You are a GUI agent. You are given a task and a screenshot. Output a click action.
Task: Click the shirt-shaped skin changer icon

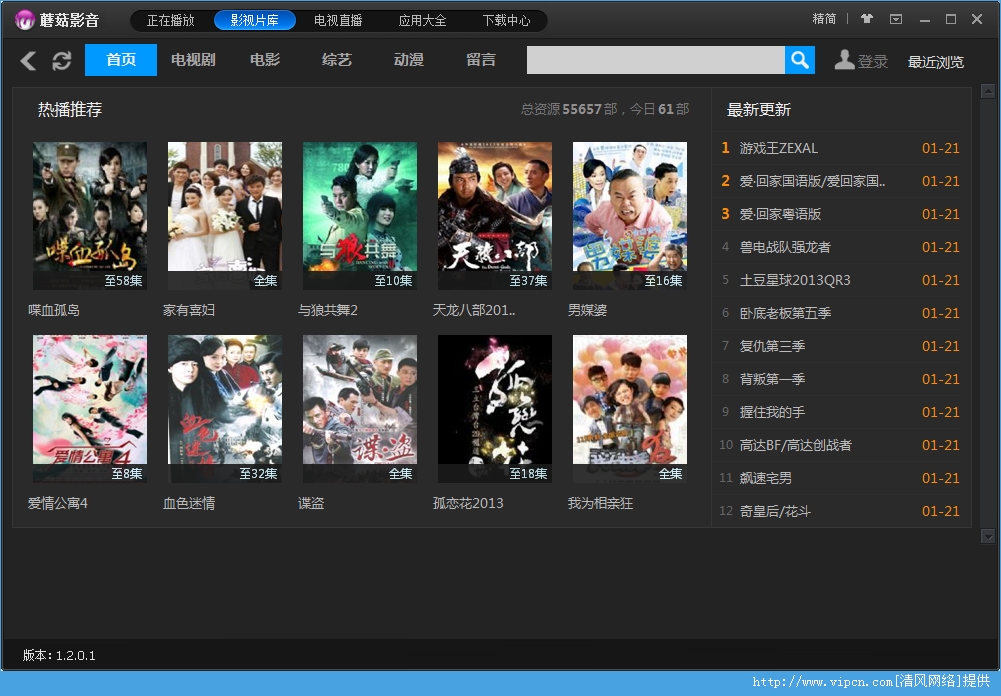coord(866,18)
